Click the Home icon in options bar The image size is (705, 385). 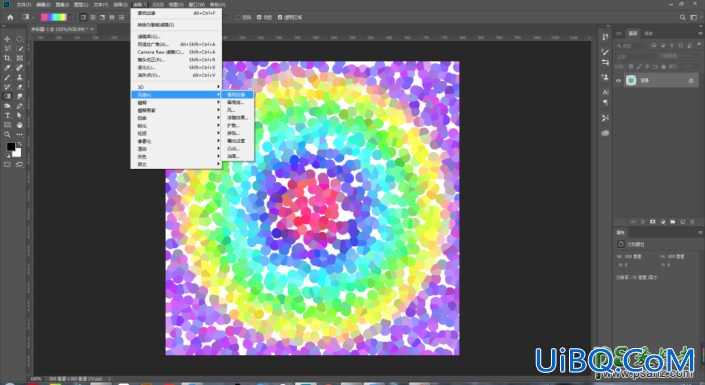click(x=10, y=17)
